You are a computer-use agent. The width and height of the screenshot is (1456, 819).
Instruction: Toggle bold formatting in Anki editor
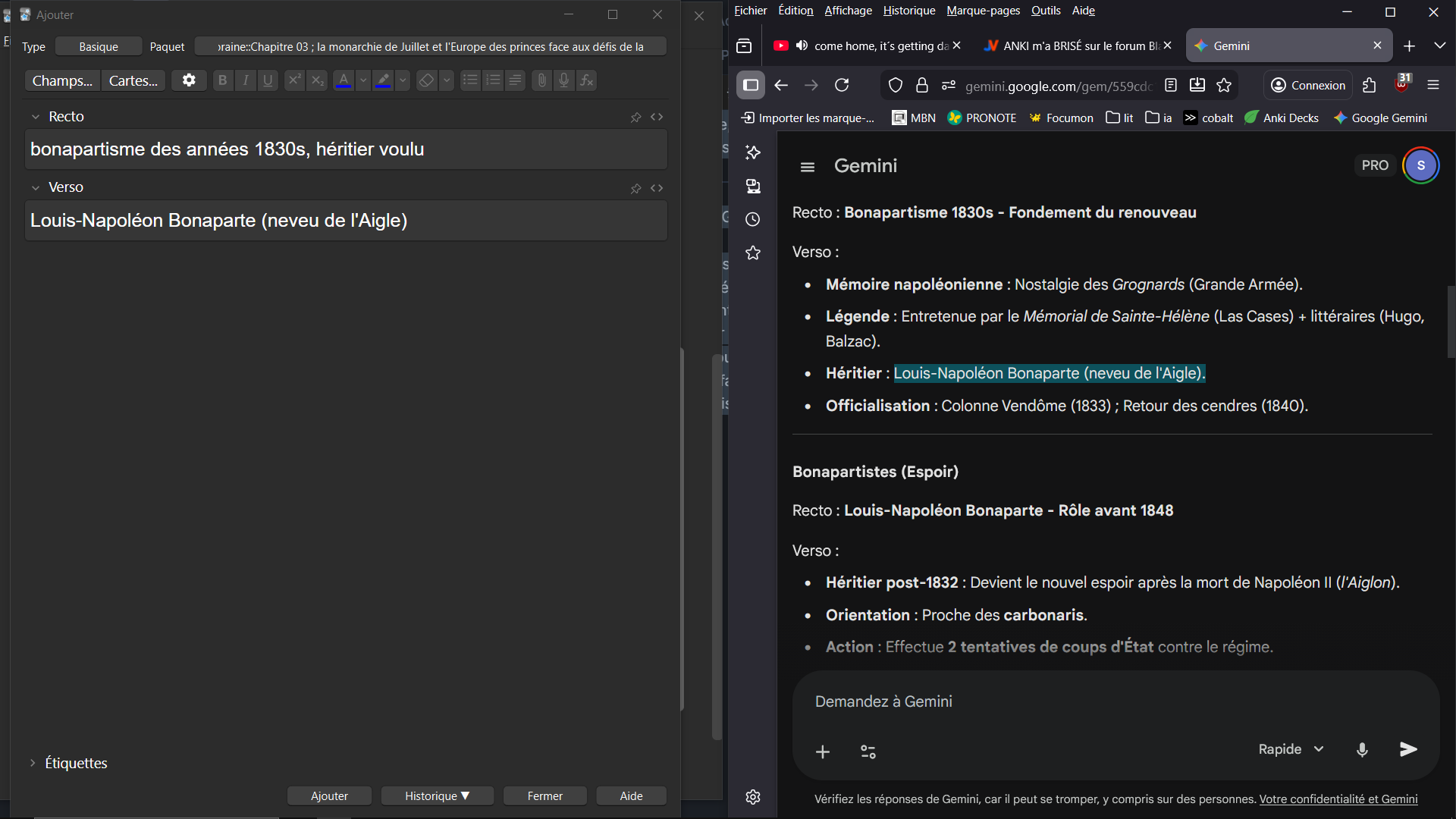coord(222,80)
